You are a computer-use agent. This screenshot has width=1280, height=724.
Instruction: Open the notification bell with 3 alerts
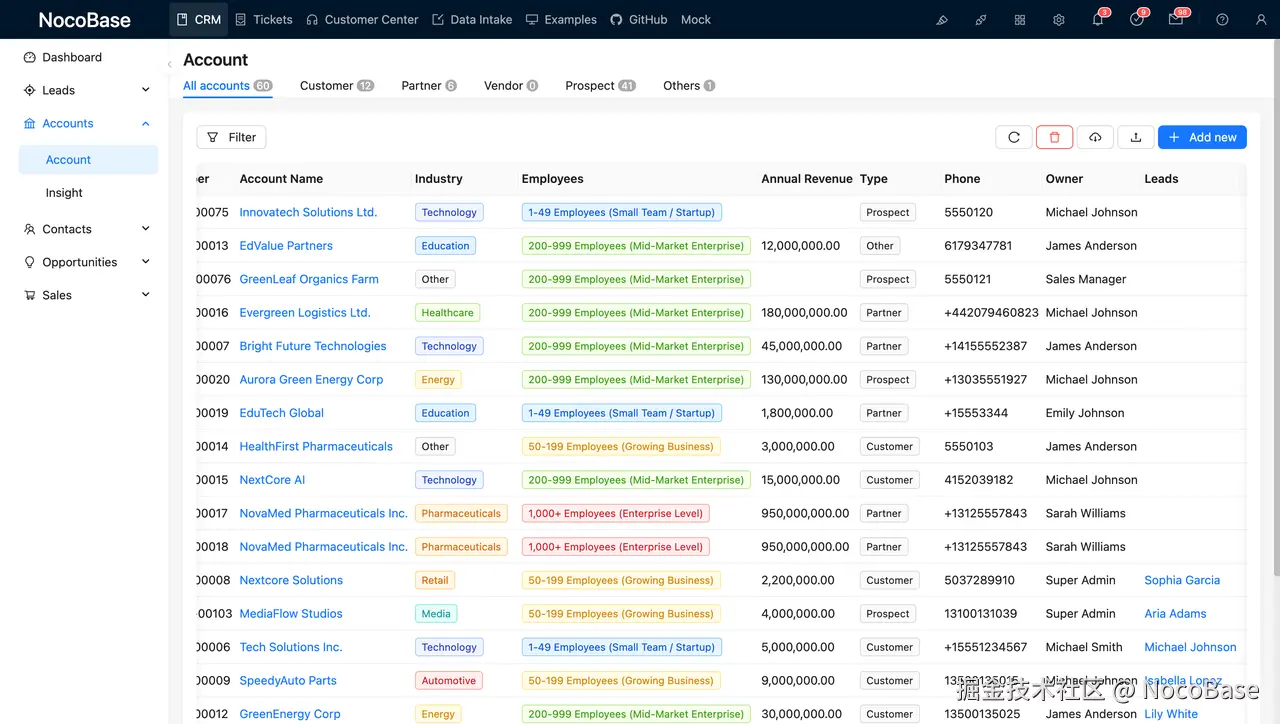[1097, 19]
